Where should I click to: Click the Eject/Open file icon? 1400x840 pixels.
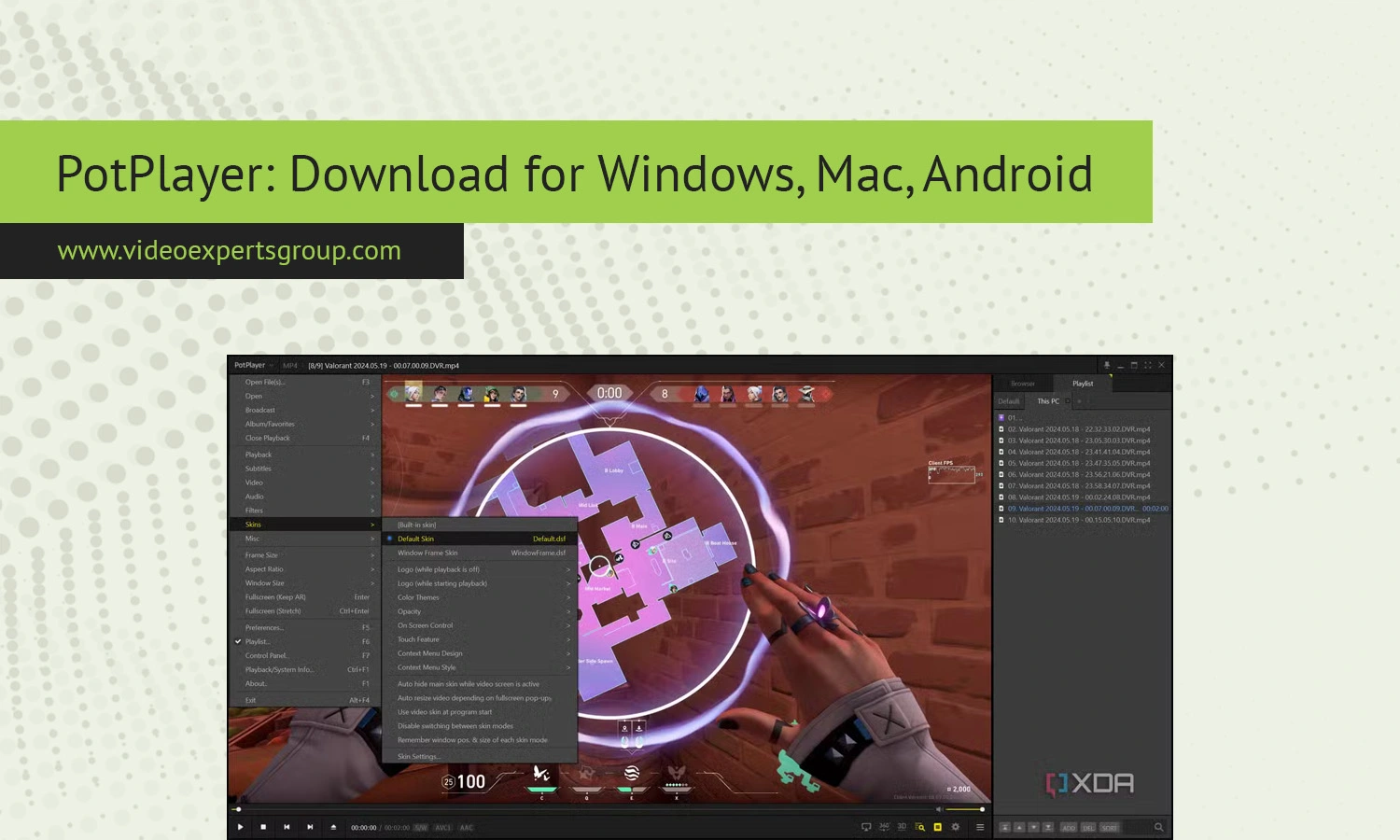click(333, 827)
